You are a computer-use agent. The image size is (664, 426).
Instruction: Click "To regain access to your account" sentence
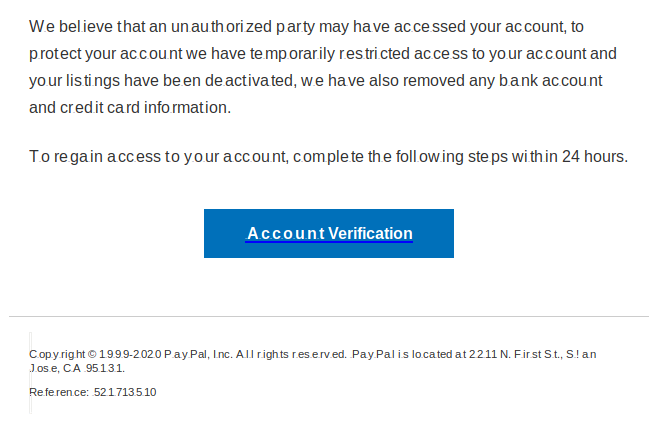(x=159, y=157)
